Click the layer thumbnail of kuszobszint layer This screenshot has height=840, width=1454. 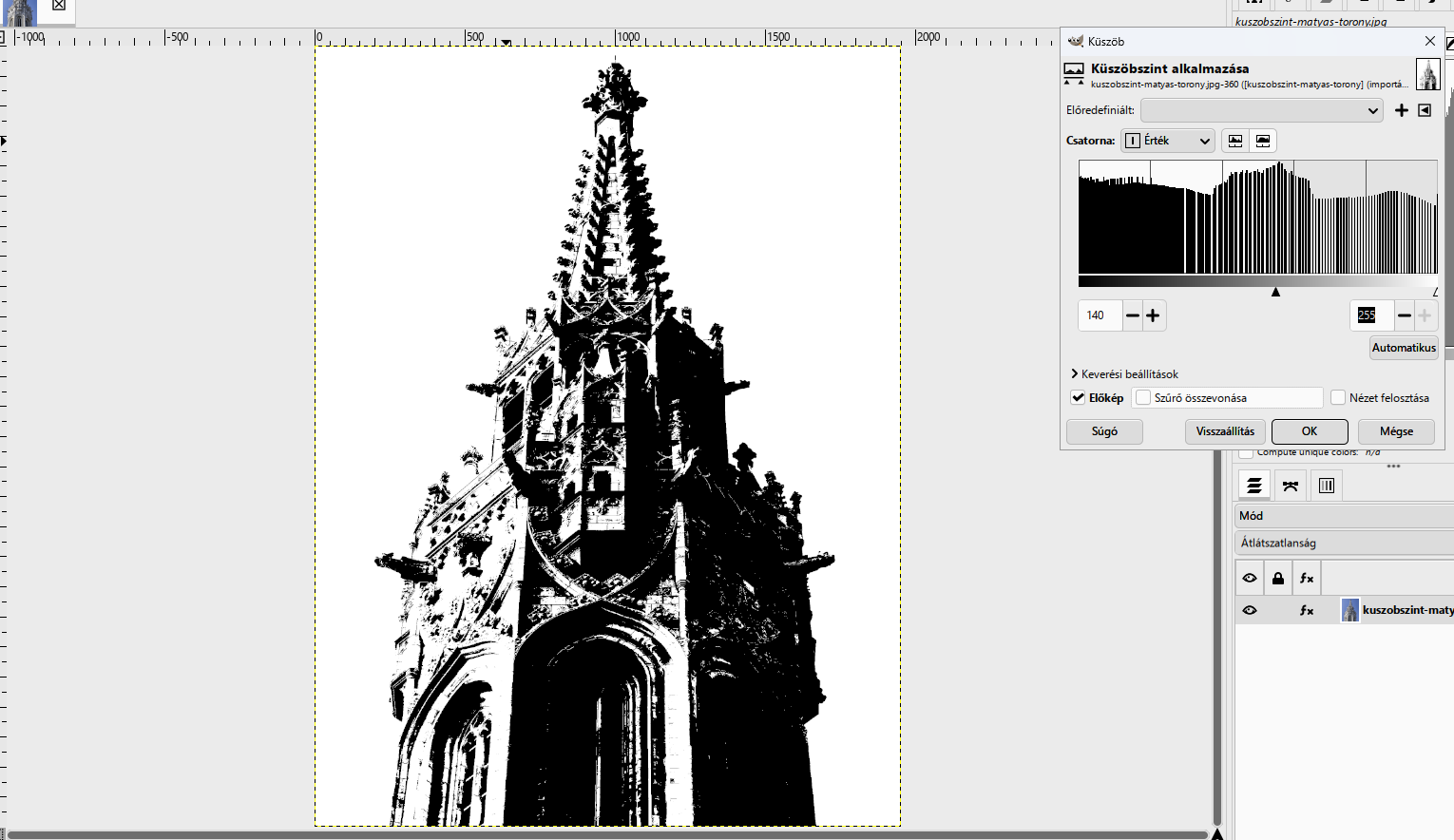pos(1349,610)
